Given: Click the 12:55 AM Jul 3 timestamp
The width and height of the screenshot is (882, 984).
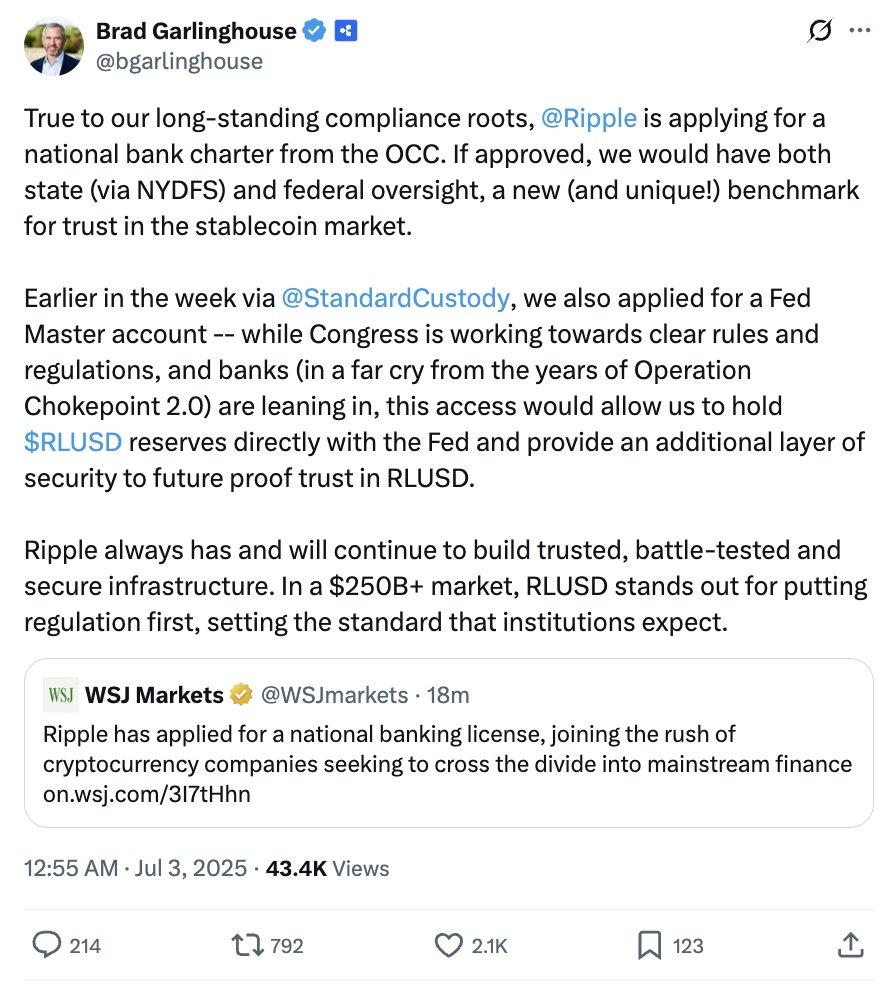Looking at the screenshot, I should (135, 868).
